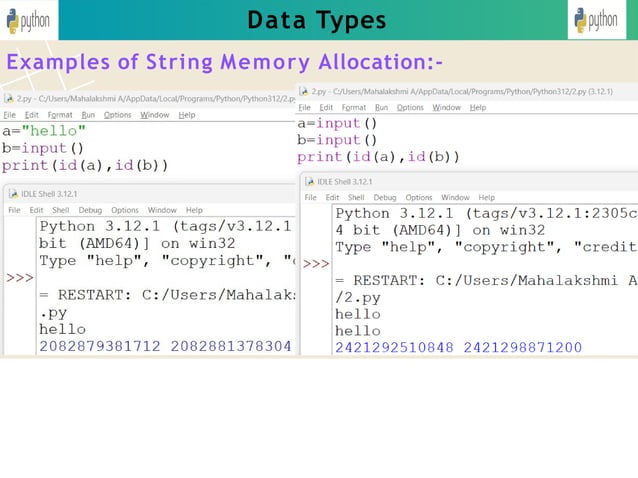
Task: Click 'Examples of String Memory Allocation' heading
Action: click(x=225, y=63)
